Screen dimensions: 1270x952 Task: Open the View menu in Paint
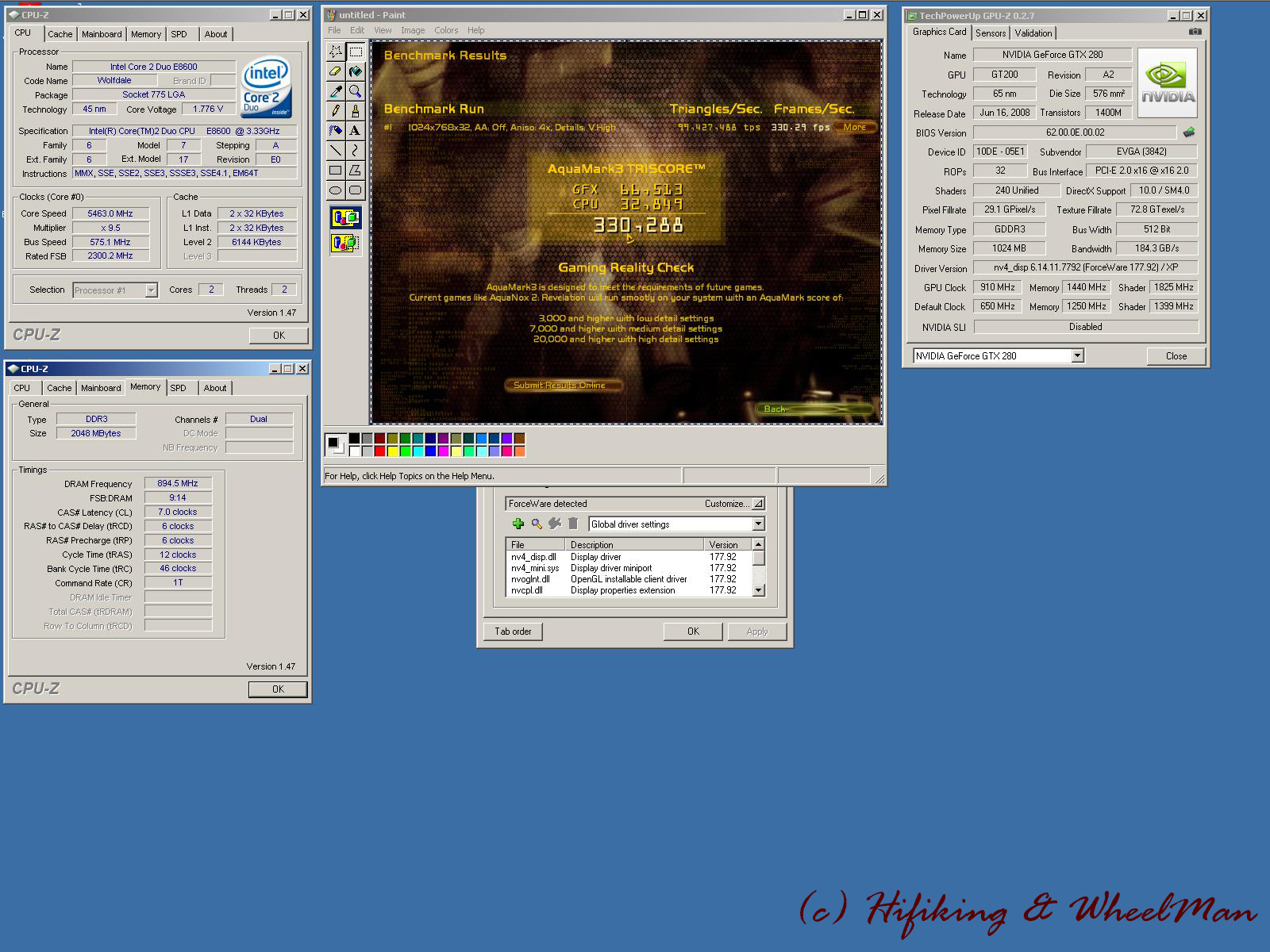click(x=383, y=30)
